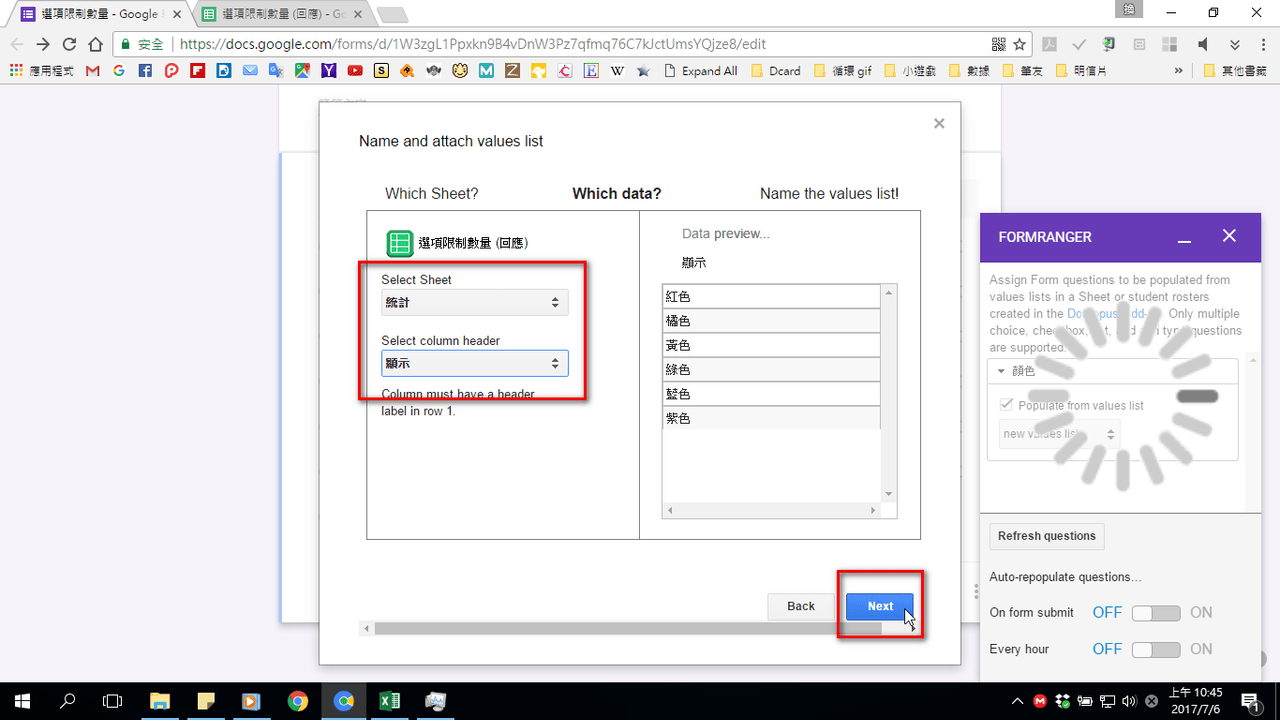This screenshot has width=1280, height=720.
Task: Open the Wikipedia bookmark
Action: (617, 71)
